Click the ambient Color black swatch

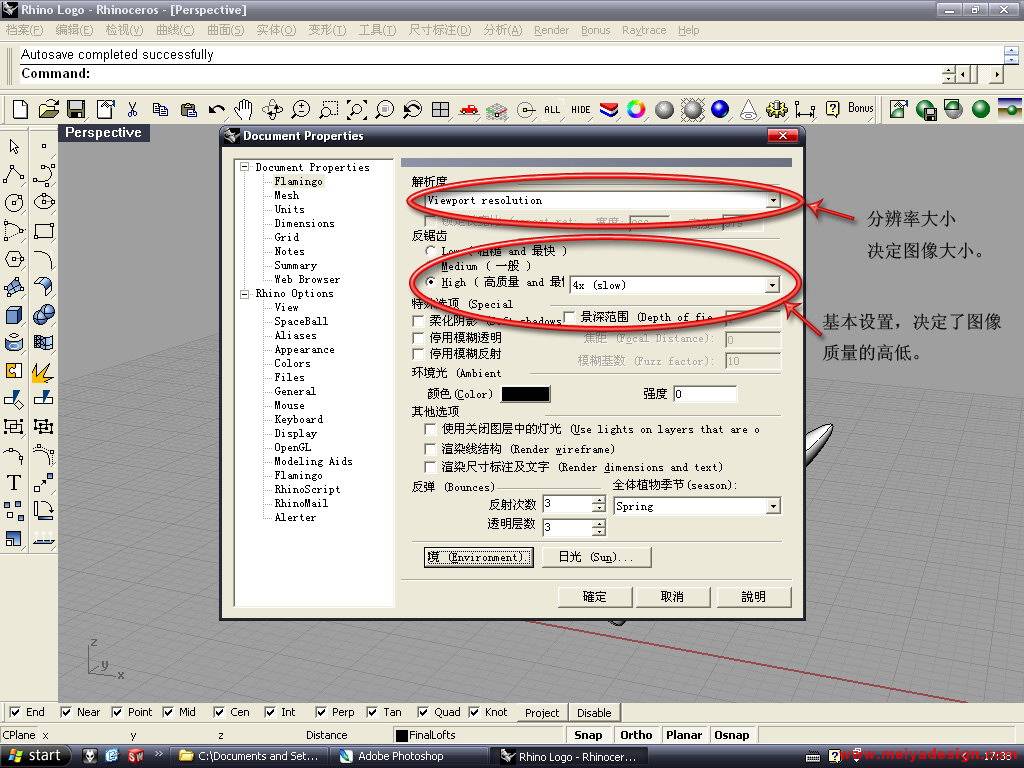[525, 394]
